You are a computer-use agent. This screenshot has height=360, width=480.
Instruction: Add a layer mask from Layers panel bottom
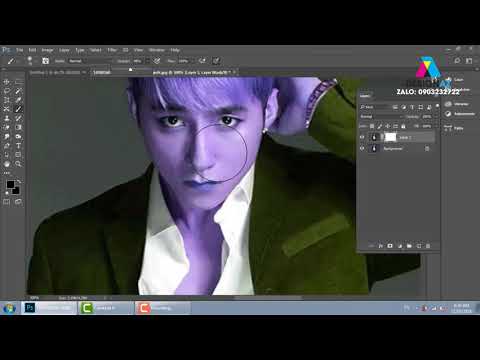tap(390, 246)
